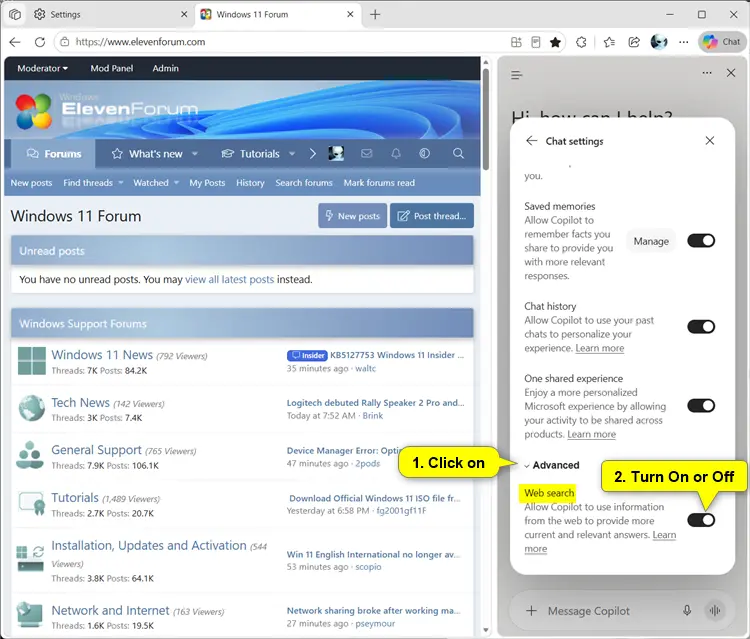This screenshot has height=639, width=750.
Task: Expand navigation overflow chevron
Action: tap(312, 154)
